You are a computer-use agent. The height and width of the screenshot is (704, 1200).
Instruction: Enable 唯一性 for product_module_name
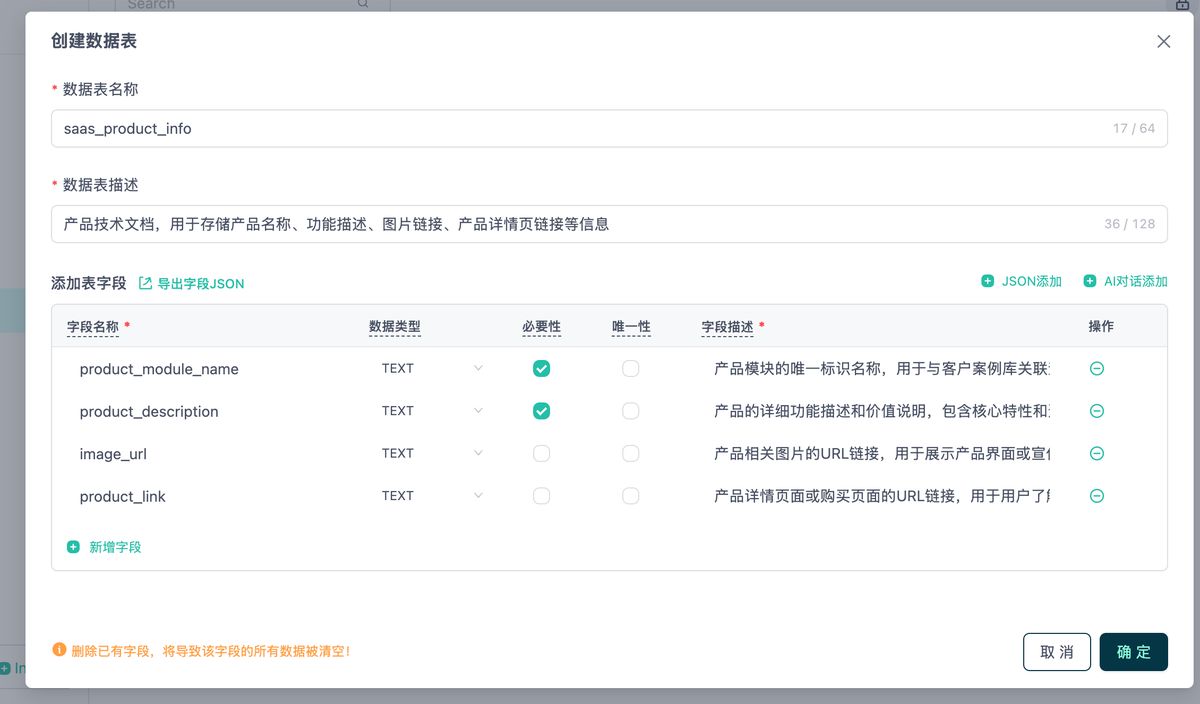pyautogui.click(x=630, y=368)
